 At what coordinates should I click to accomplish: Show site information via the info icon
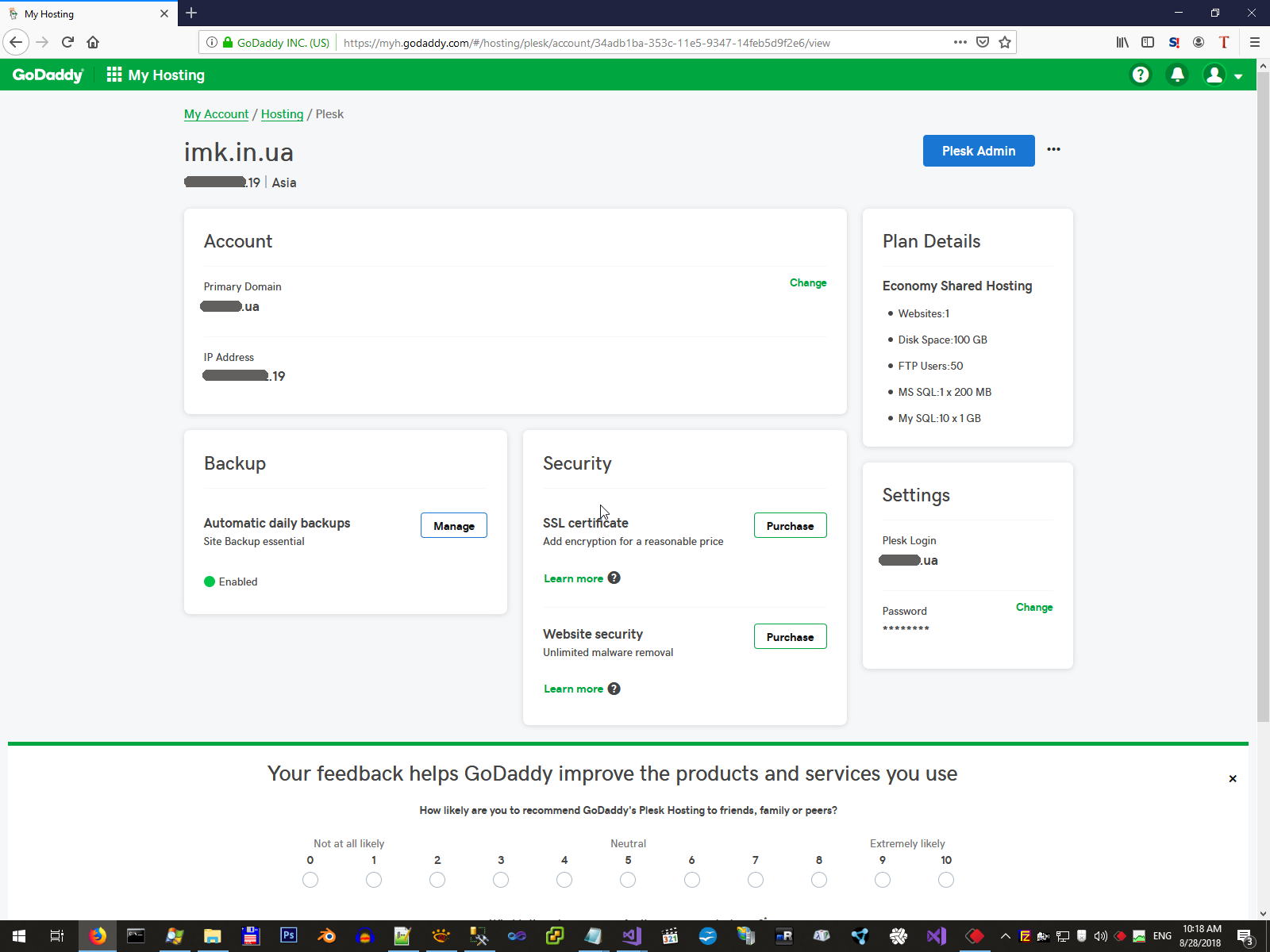212,43
